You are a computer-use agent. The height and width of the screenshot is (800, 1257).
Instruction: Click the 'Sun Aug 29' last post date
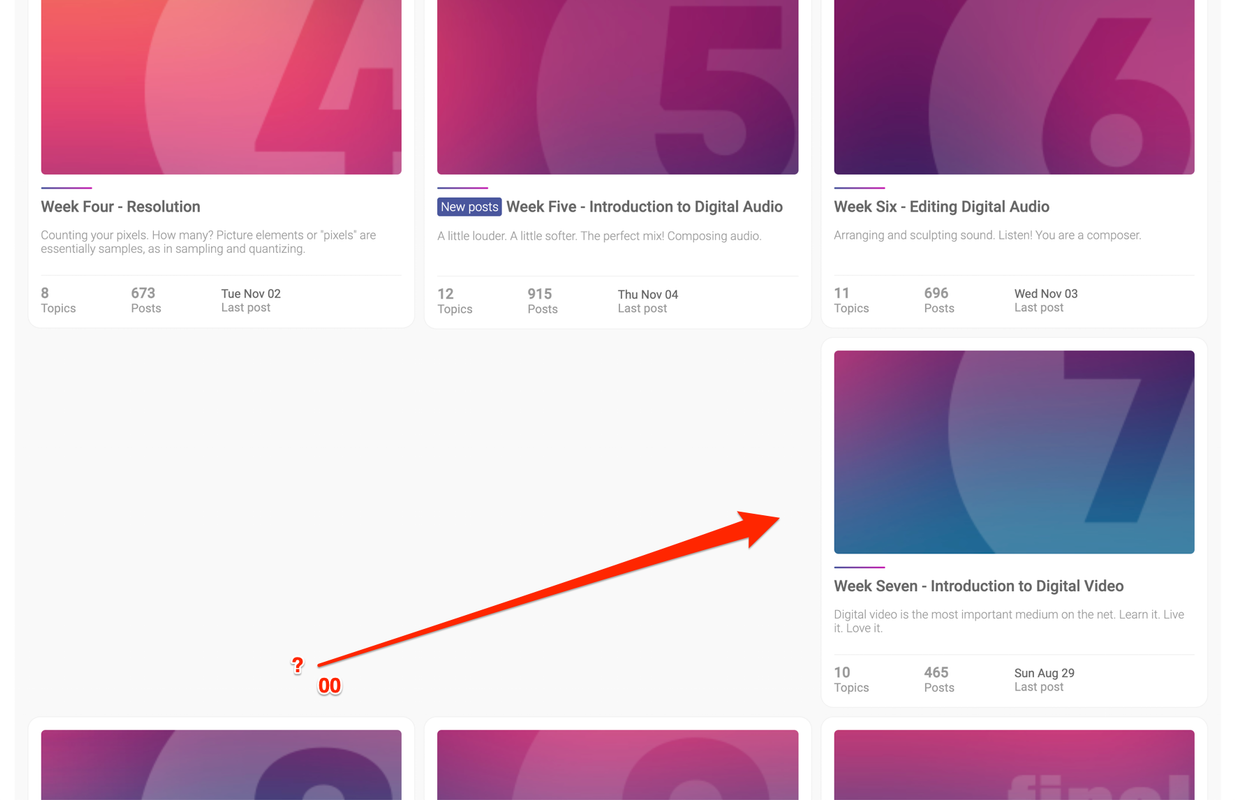point(1044,673)
